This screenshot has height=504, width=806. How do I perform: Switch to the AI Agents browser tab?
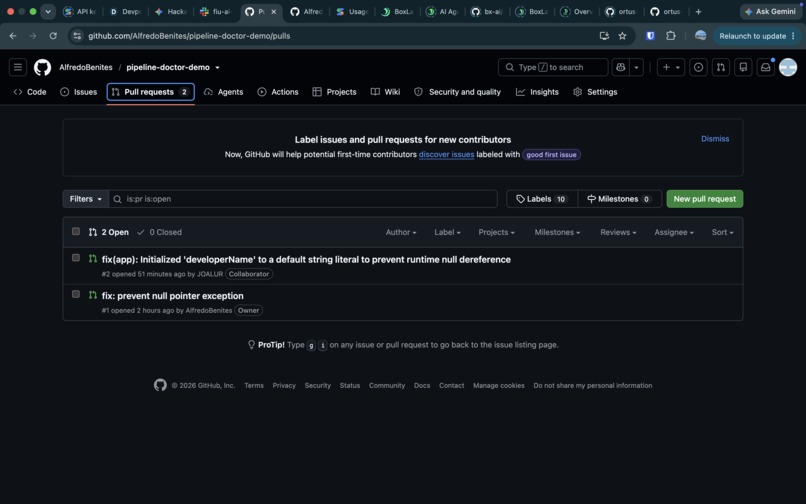(x=443, y=11)
